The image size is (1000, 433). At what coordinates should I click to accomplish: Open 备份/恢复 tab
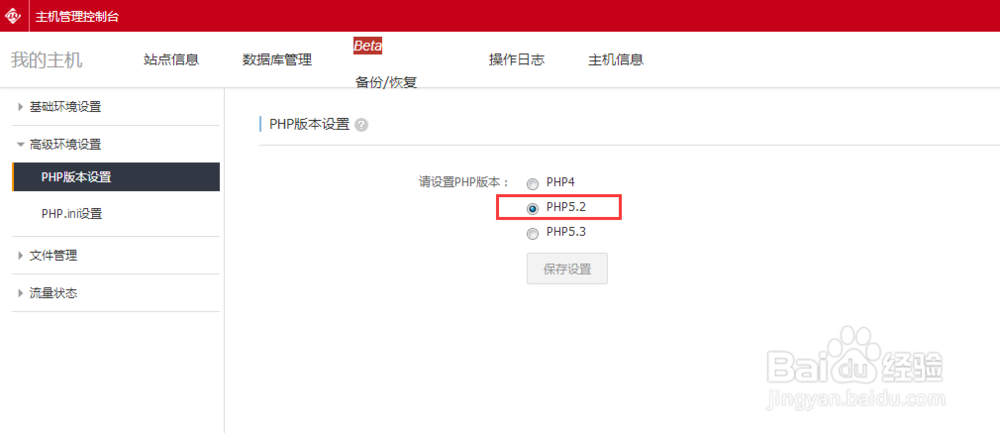pyautogui.click(x=386, y=82)
